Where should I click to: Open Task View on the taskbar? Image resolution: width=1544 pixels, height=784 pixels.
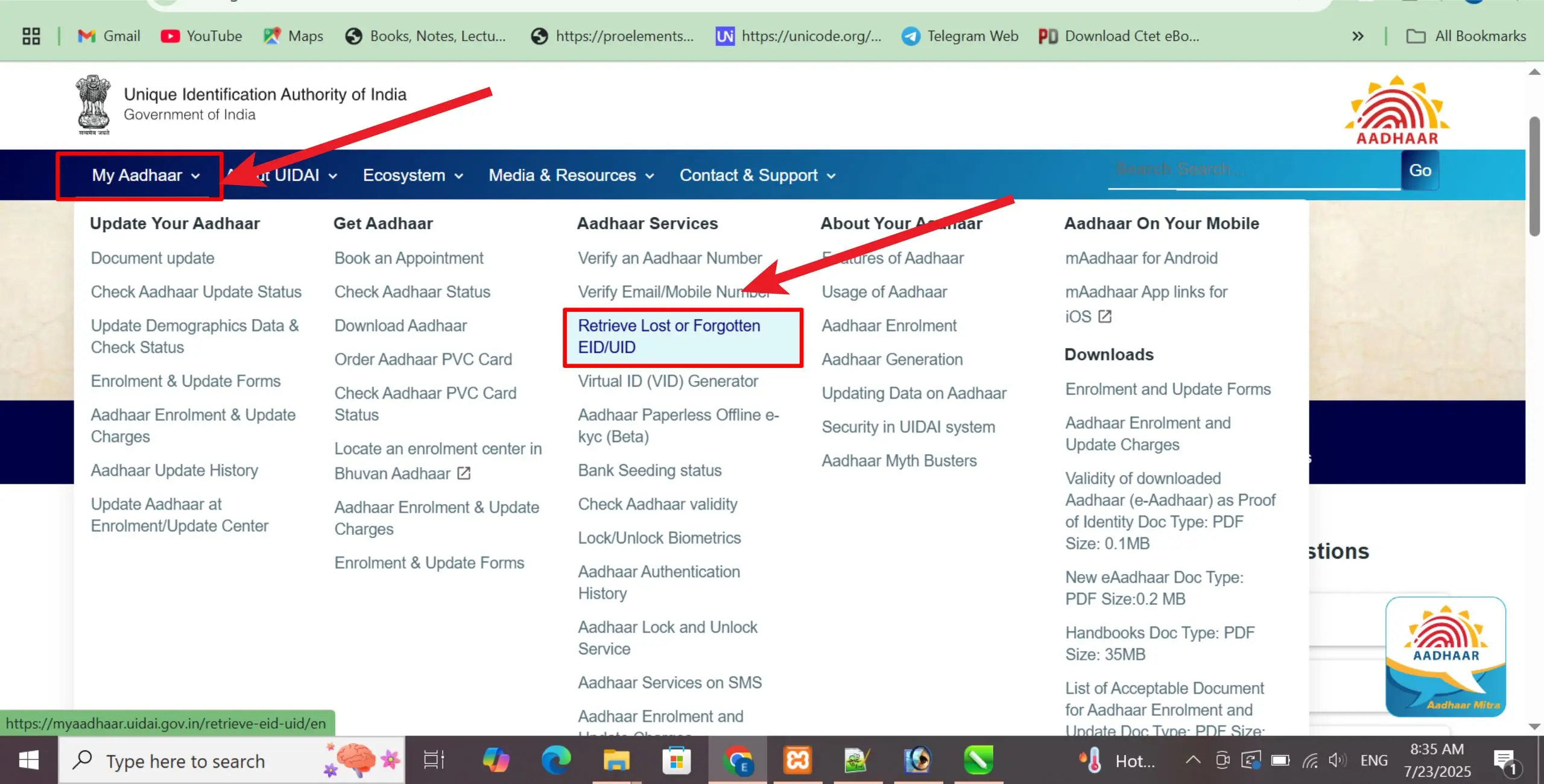coord(434,760)
